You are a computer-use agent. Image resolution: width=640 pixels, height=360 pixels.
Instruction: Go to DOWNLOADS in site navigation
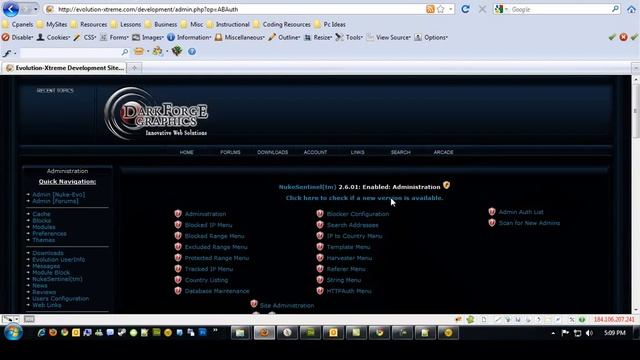(x=273, y=152)
